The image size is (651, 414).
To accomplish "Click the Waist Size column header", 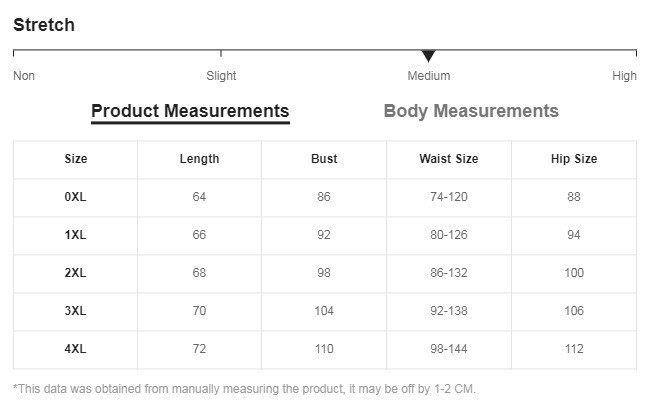I will coord(448,159).
